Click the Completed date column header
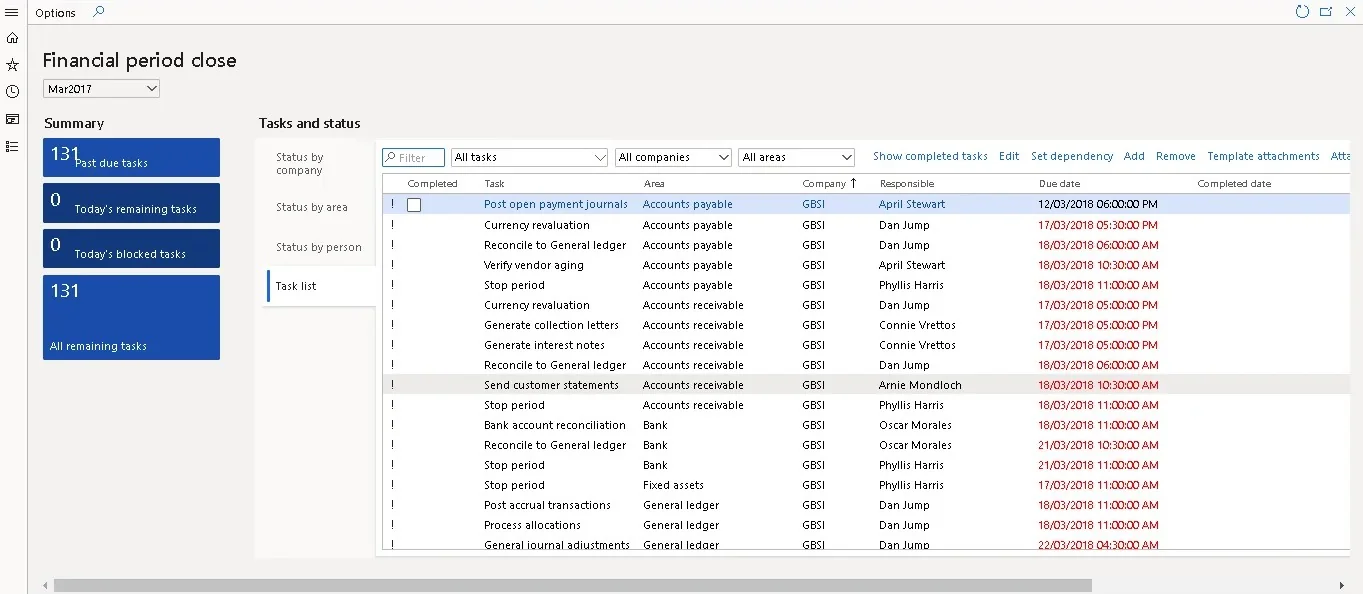The image size is (1363, 594). pyautogui.click(x=1234, y=184)
